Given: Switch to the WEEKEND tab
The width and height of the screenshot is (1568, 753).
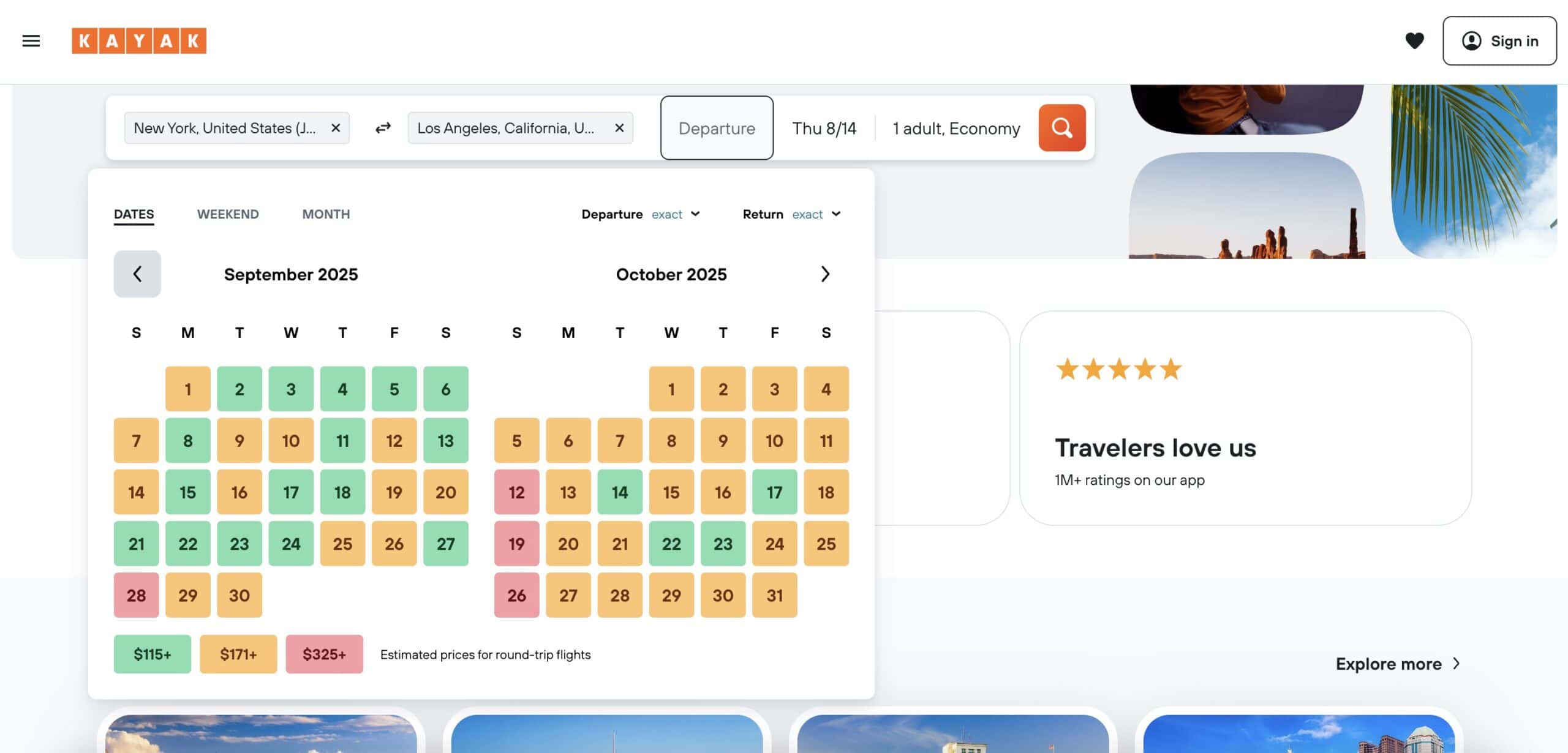Looking at the screenshot, I should 228,214.
